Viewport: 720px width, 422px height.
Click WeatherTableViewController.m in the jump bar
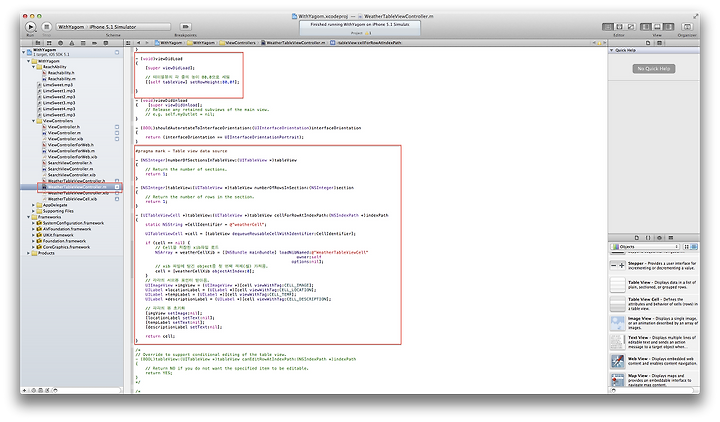point(293,43)
